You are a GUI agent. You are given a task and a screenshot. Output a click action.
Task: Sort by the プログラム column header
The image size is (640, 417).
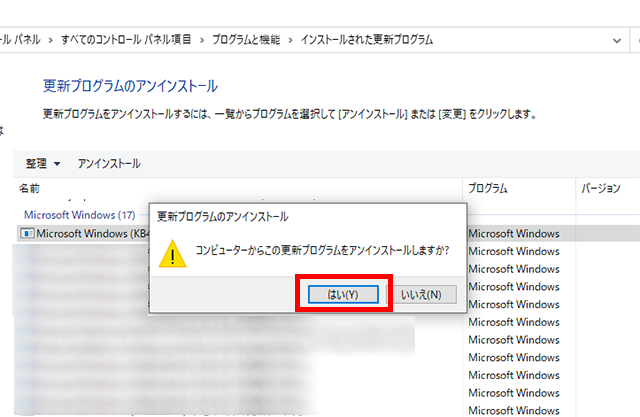pos(487,188)
